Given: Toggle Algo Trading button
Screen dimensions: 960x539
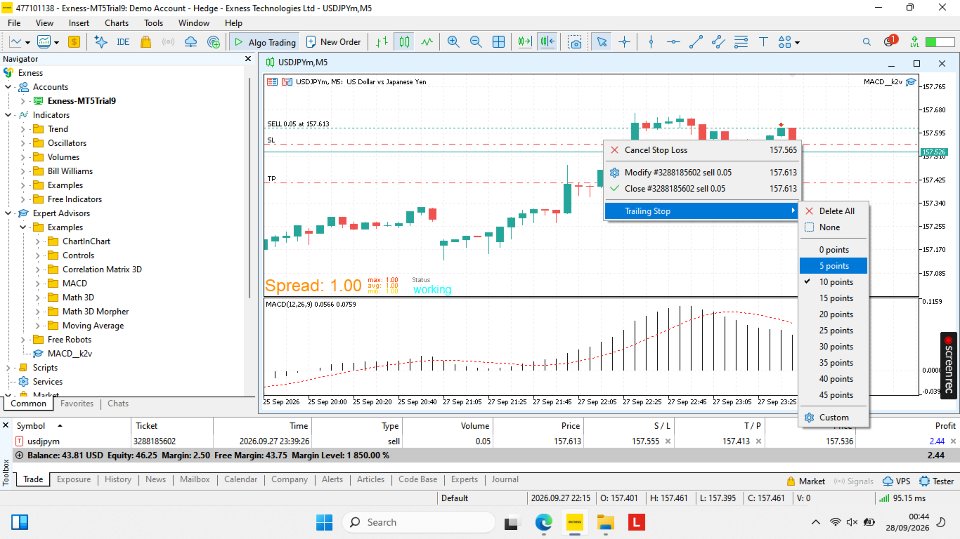Looking at the screenshot, I should [264, 42].
